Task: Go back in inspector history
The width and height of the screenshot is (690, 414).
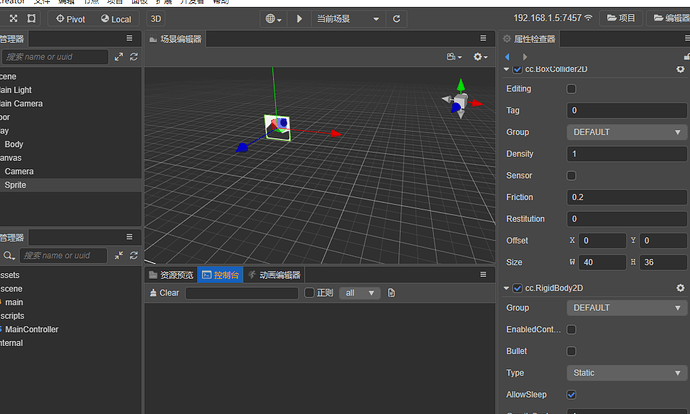Action: (x=507, y=57)
